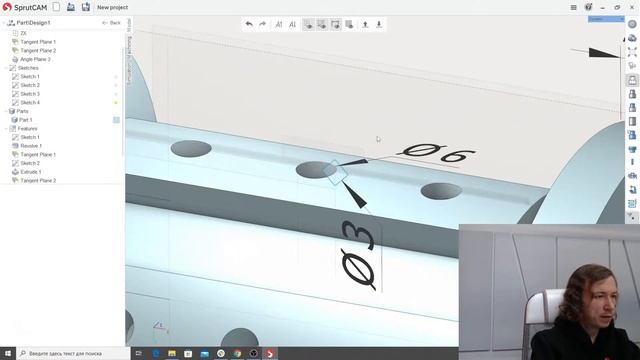The image size is (640, 360).
Task: Undo the last action
Action: pyautogui.click(x=249, y=24)
